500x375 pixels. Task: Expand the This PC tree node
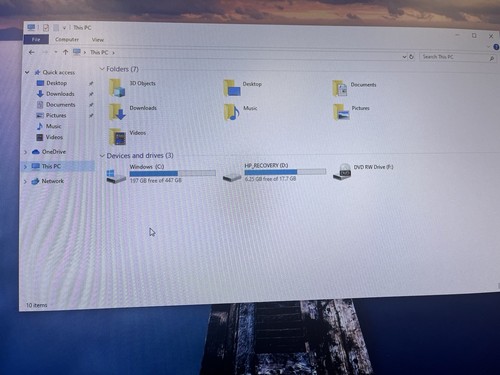tap(25, 166)
